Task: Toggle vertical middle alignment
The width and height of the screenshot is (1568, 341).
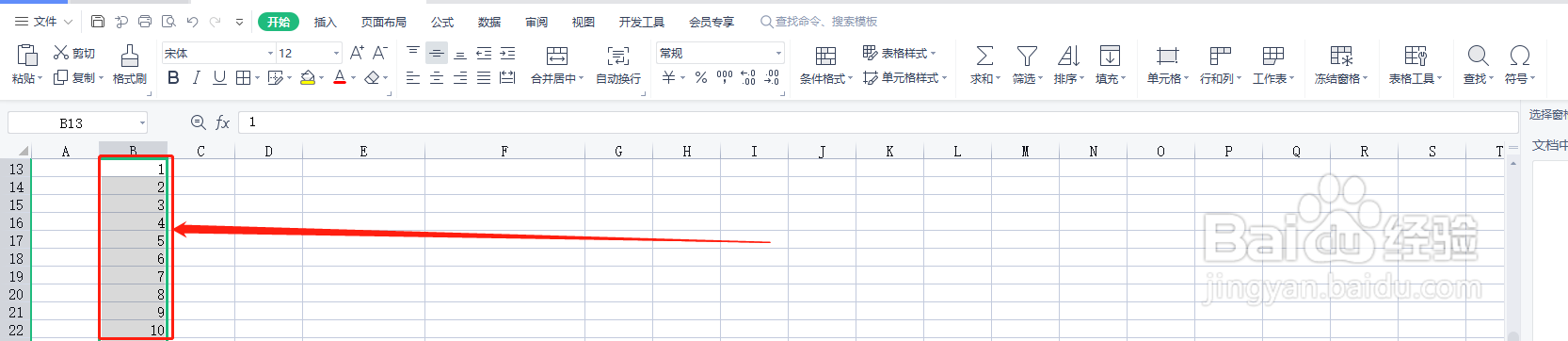Action: [x=437, y=53]
